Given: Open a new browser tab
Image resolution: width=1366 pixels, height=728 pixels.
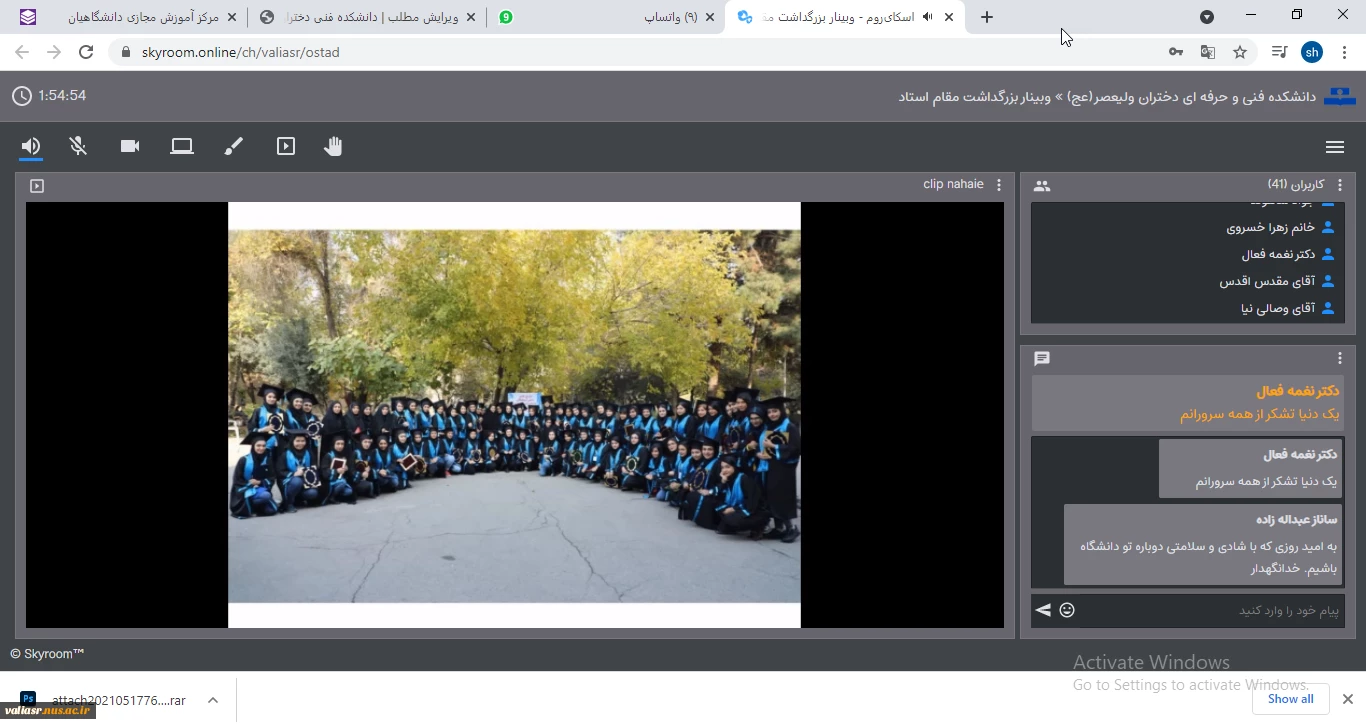Looking at the screenshot, I should 987,17.
